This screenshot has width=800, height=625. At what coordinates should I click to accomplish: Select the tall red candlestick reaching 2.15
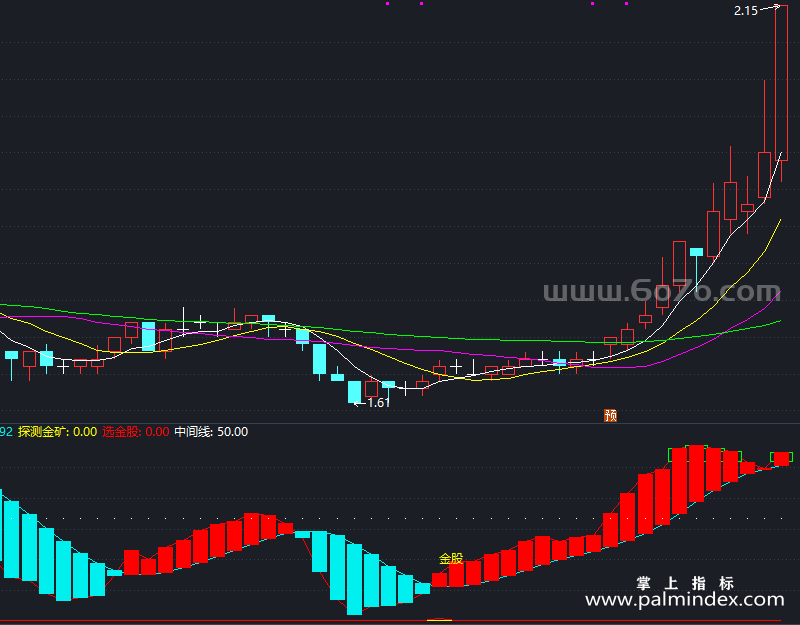(781, 93)
